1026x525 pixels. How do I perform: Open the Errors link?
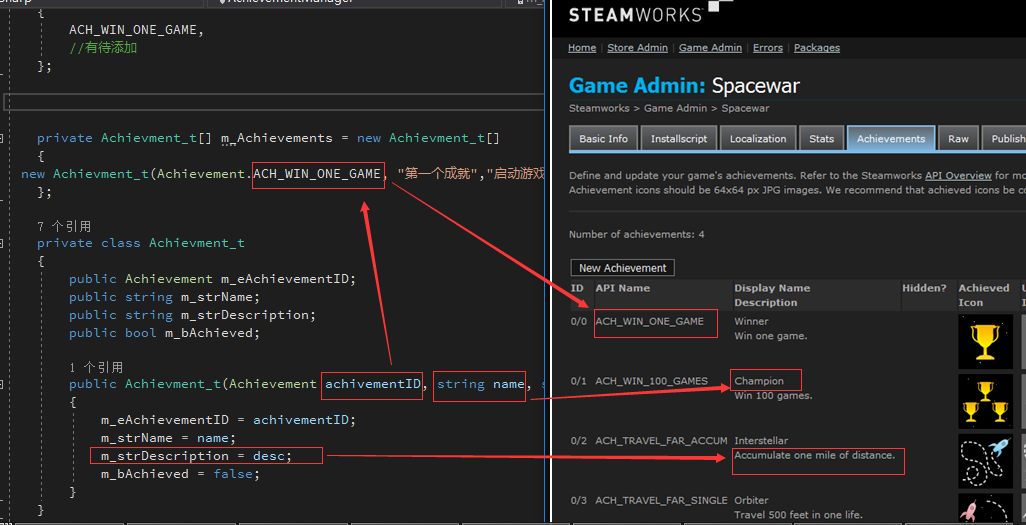coord(768,48)
